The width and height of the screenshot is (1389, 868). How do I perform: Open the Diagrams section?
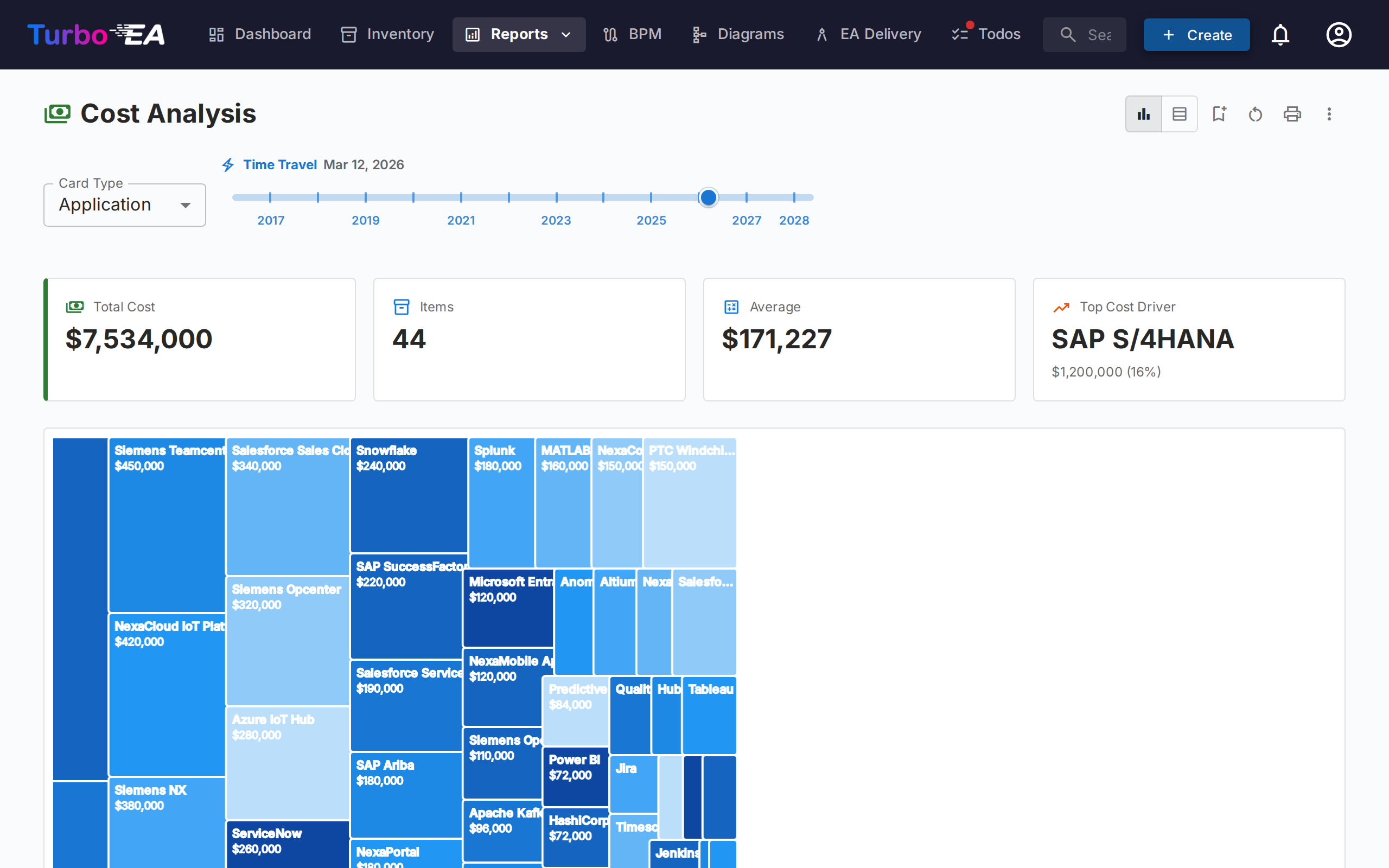tap(737, 34)
